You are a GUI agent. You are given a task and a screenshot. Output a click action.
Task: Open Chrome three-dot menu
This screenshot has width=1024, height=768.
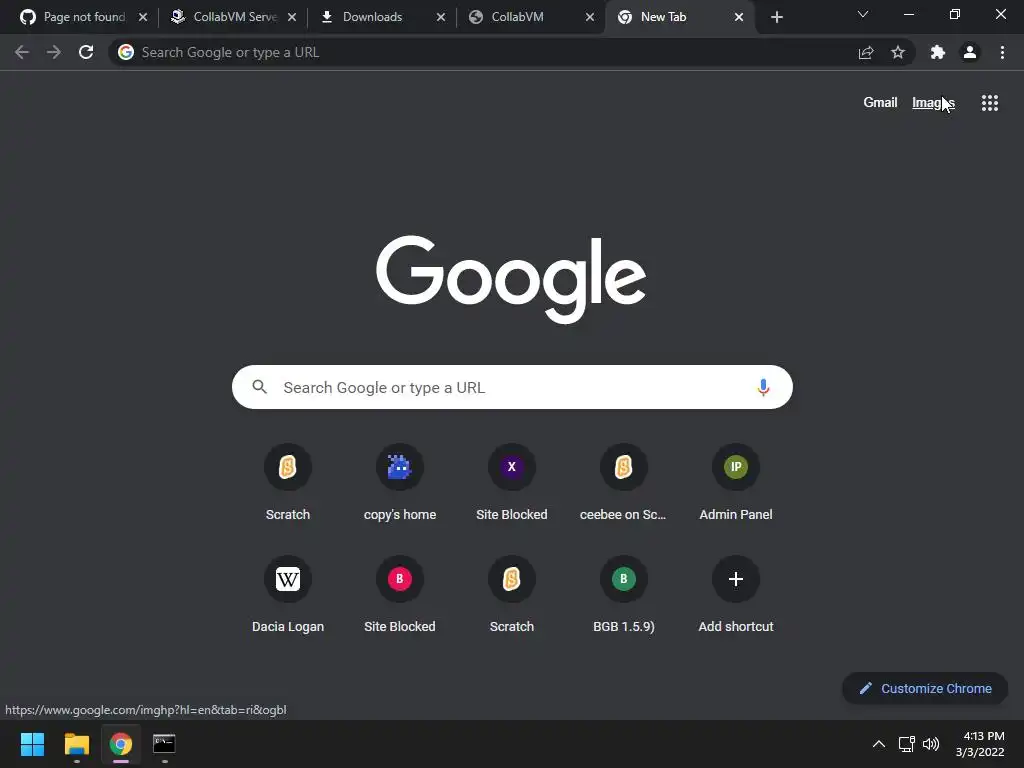point(1002,52)
